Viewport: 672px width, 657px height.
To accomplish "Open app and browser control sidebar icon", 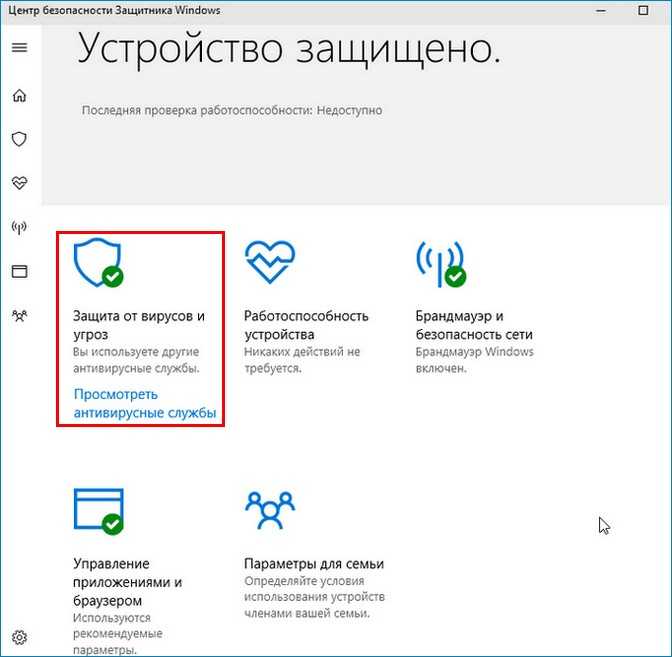I will point(19,272).
